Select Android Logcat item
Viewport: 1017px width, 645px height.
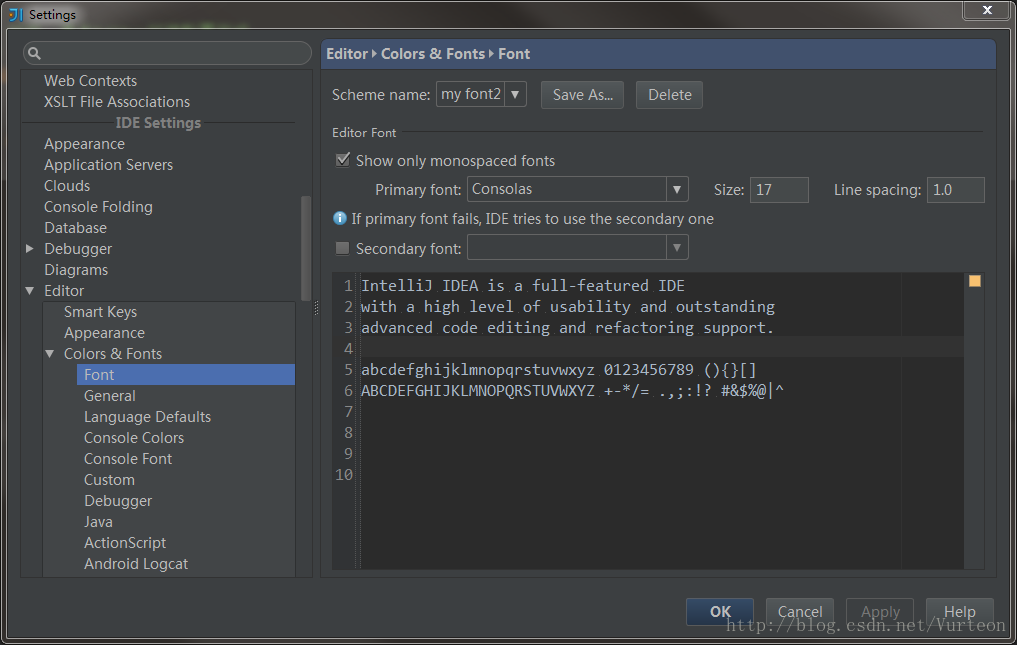point(136,564)
